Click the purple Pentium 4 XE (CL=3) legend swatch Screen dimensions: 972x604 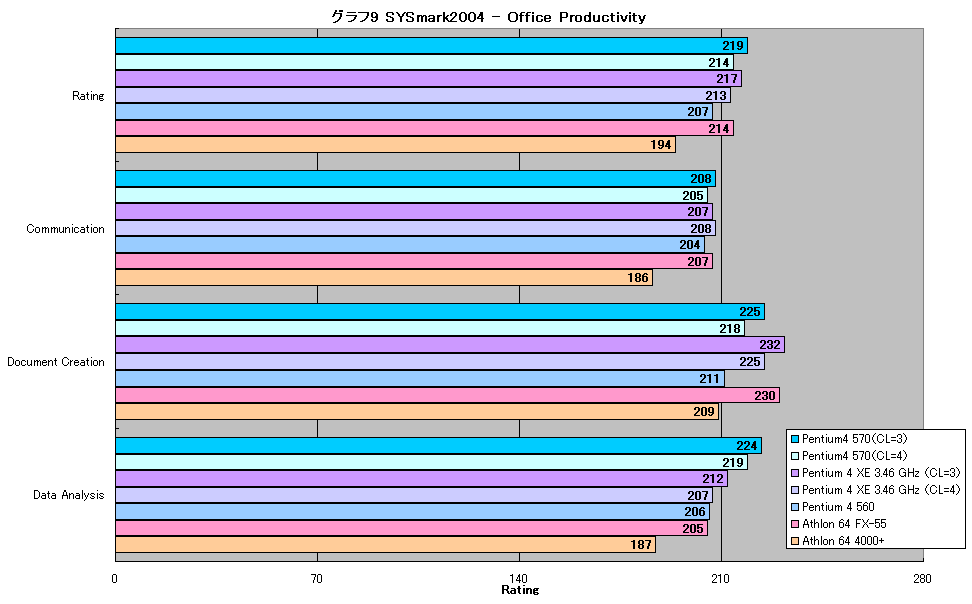(795, 473)
